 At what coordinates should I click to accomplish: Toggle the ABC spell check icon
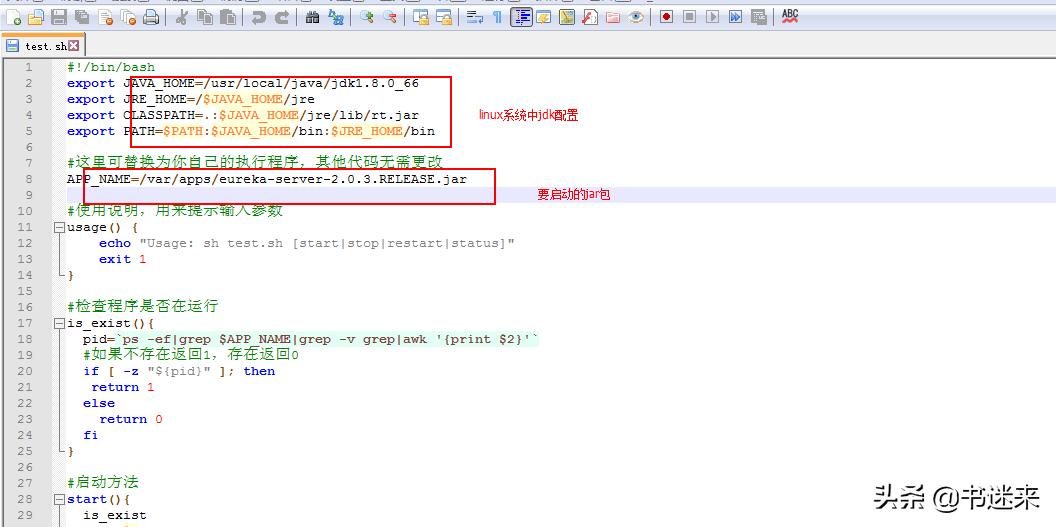click(790, 17)
